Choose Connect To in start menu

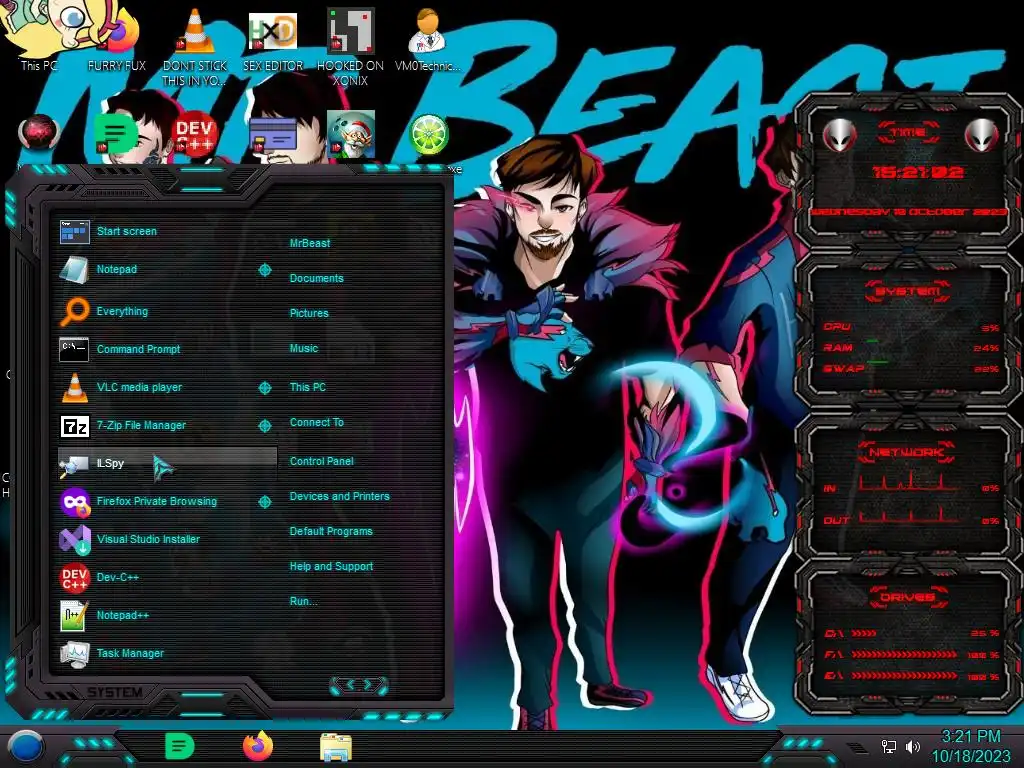[317, 423]
